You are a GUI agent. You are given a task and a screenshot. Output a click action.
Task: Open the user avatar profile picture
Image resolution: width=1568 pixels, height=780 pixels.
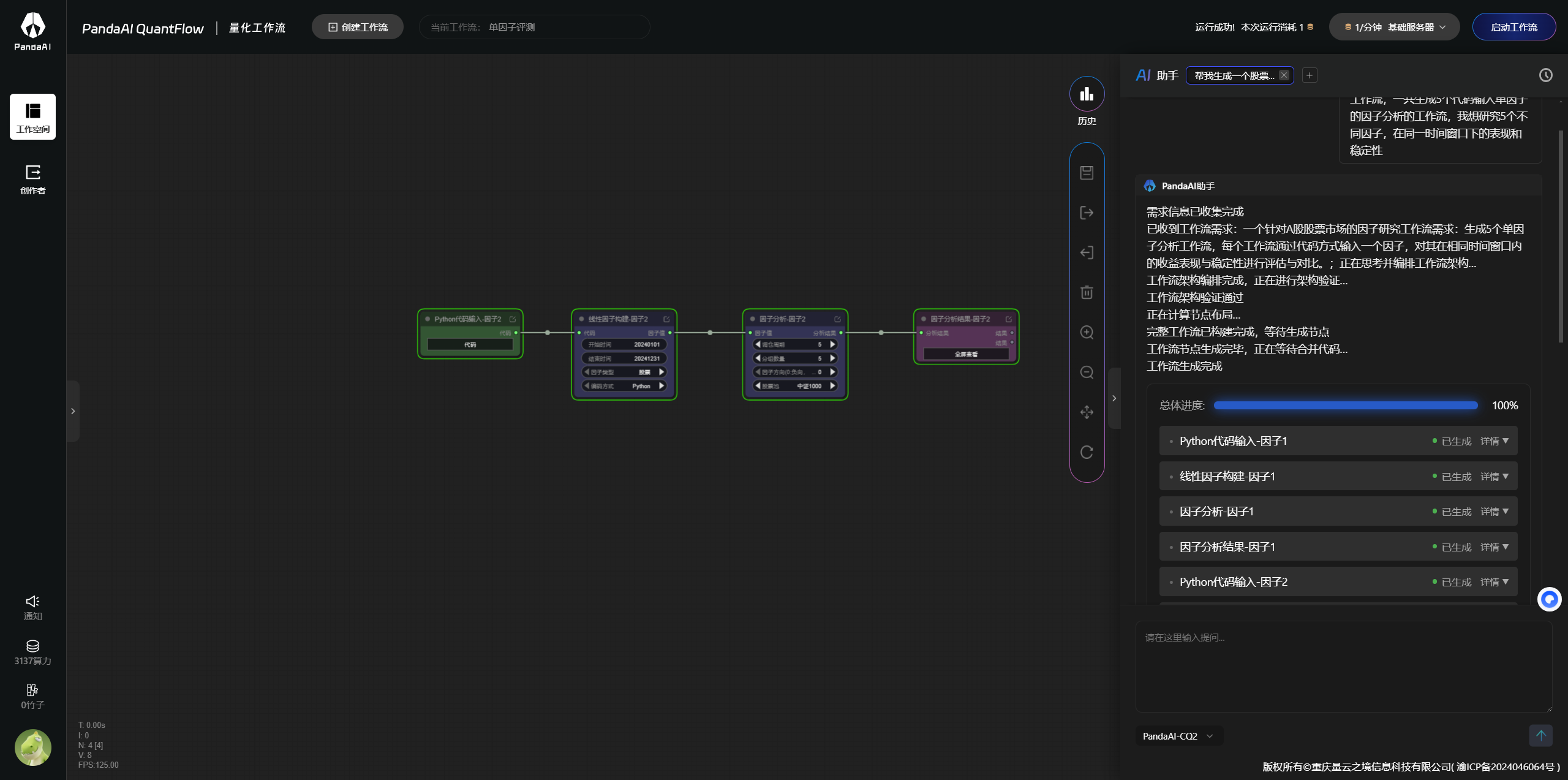pos(32,748)
